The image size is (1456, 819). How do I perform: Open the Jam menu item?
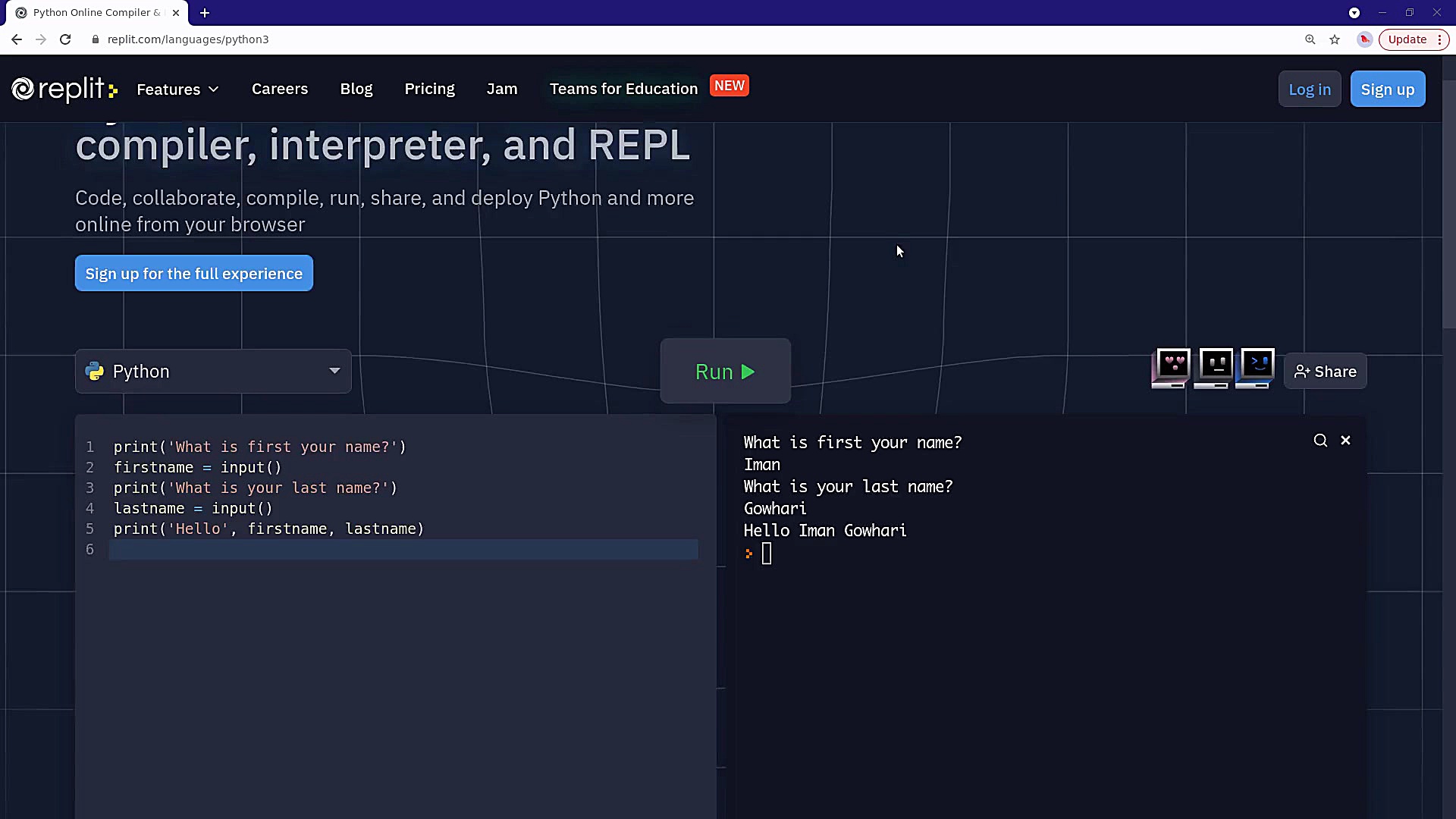tap(502, 89)
